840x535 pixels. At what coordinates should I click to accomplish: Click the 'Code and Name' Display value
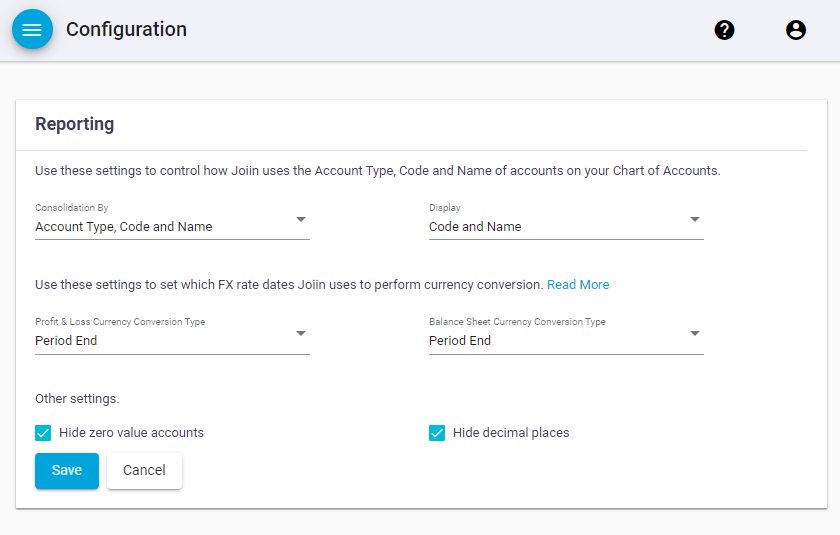(x=475, y=227)
